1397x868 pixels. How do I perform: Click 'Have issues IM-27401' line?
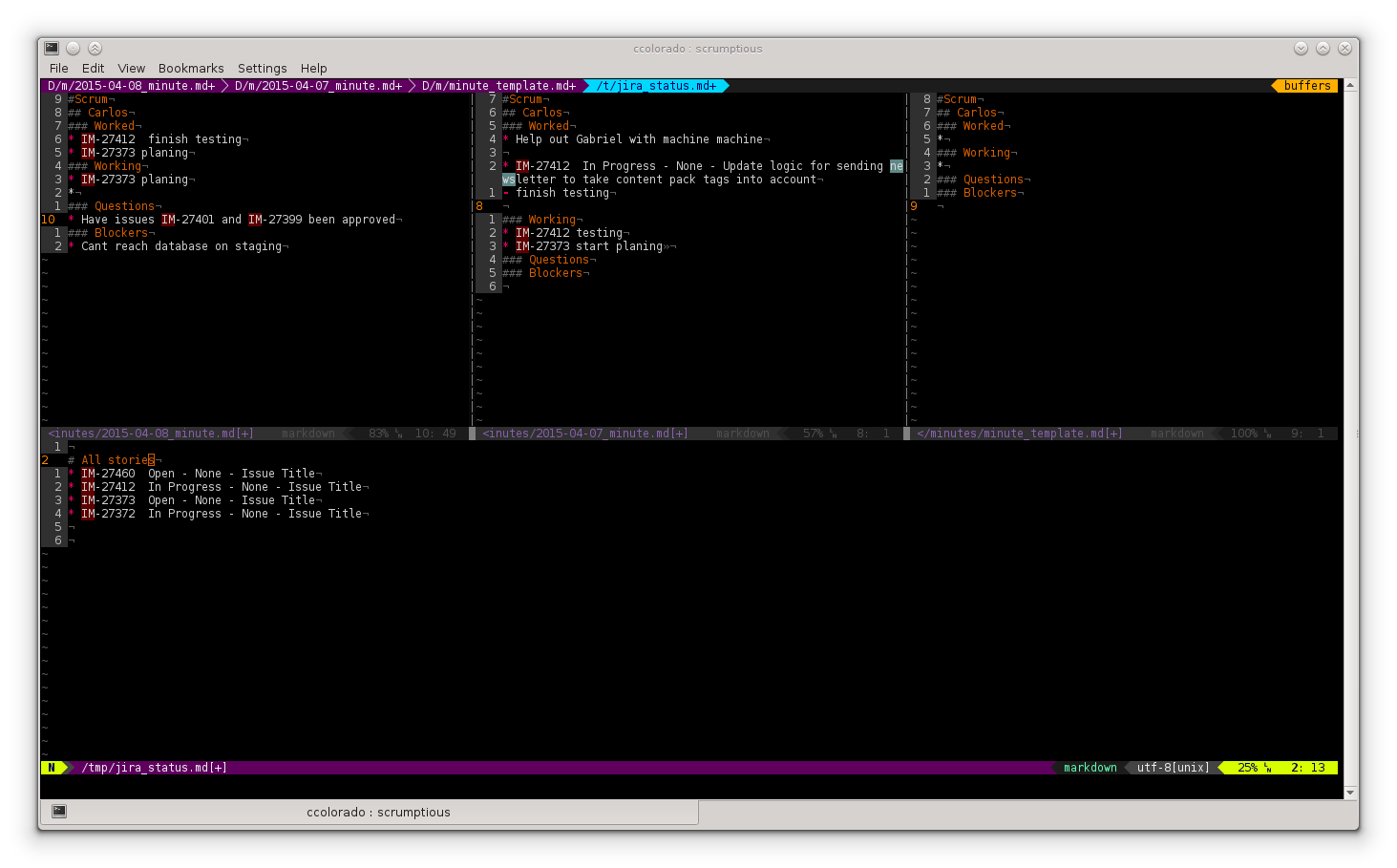click(x=235, y=220)
